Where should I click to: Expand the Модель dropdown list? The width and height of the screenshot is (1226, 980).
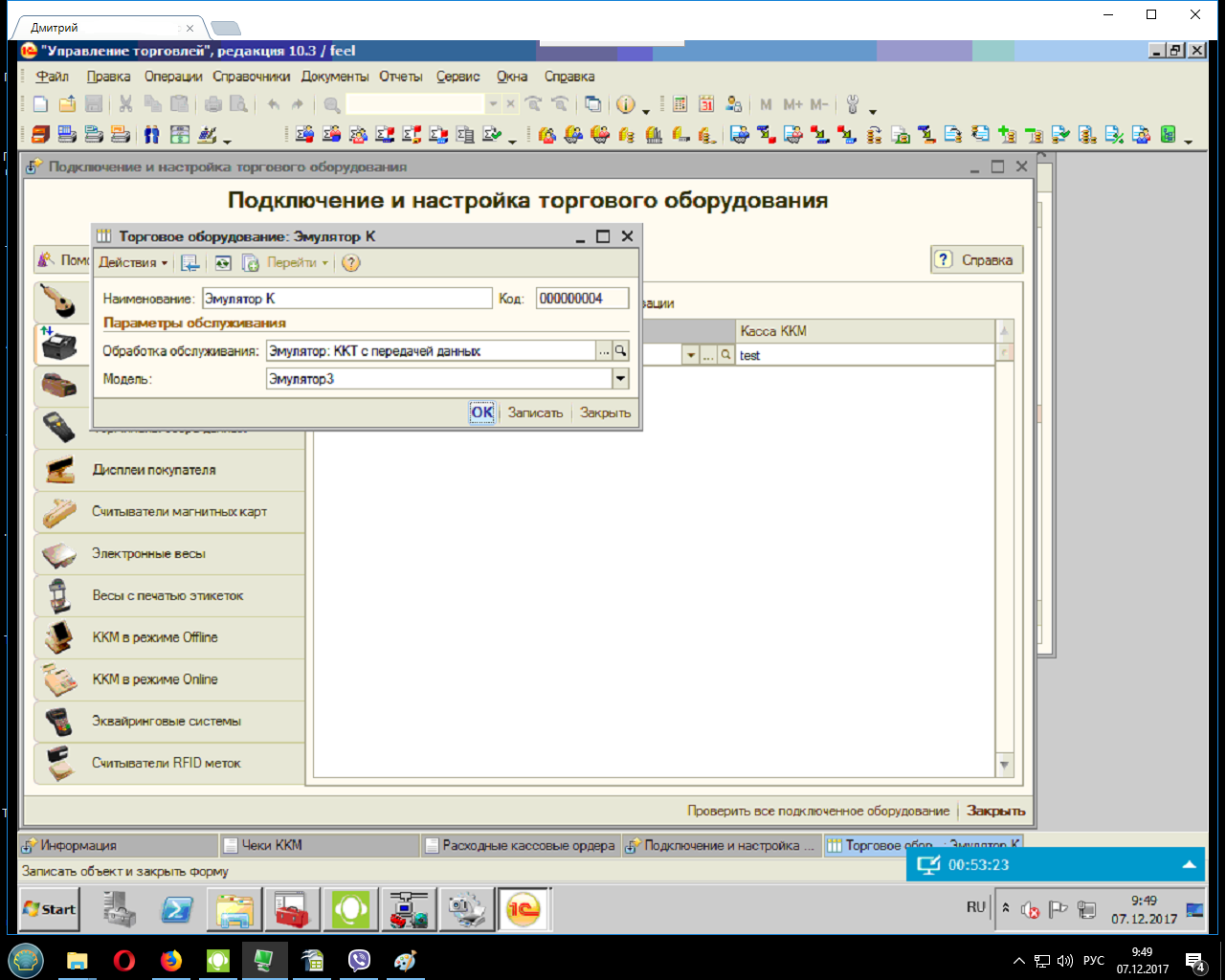click(620, 379)
